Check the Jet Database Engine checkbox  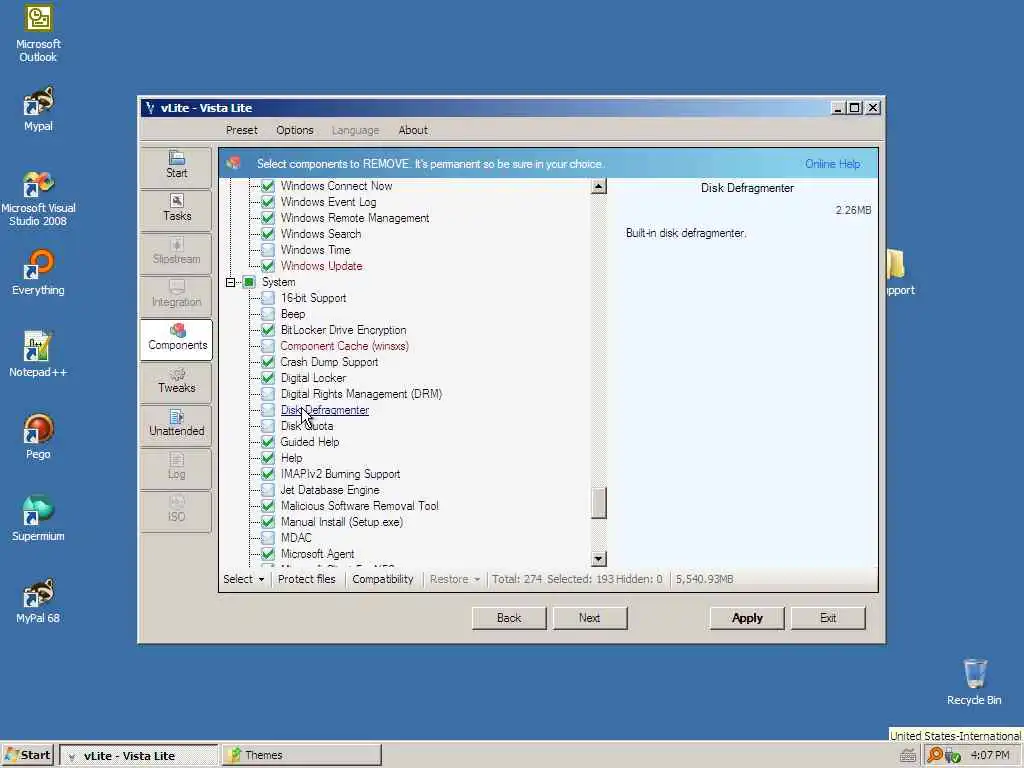click(x=268, y=490)
